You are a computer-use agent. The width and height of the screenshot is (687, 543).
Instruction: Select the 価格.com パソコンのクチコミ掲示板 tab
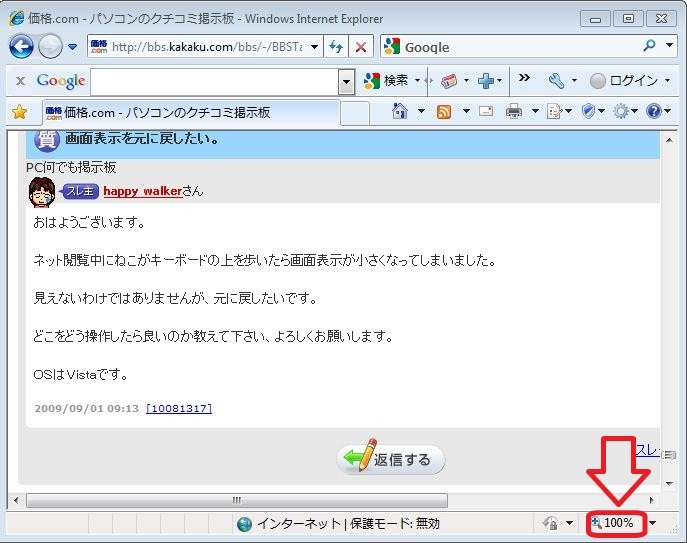[x=191, y=113]
